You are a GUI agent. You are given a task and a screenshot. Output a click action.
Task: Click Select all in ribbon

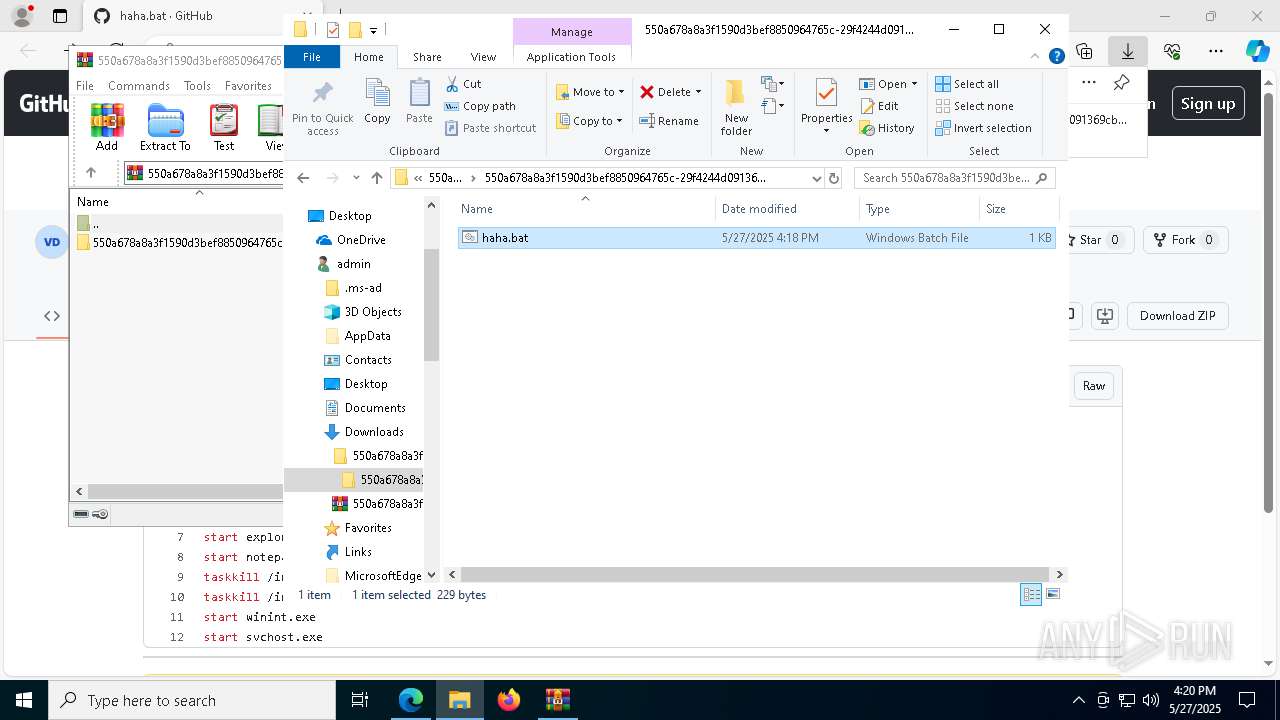point(967,84)
